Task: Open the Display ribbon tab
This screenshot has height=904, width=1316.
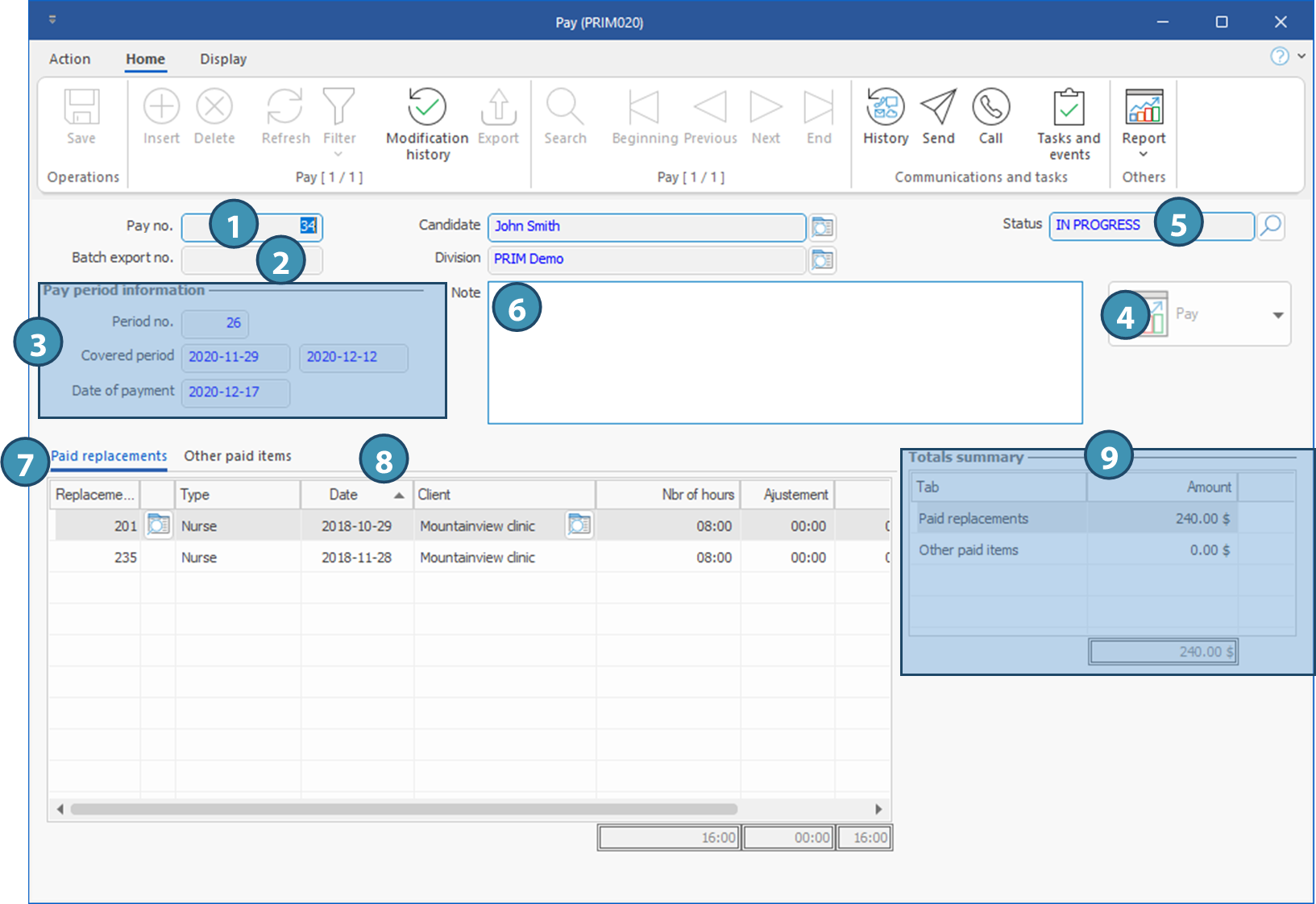Action: pyautogui.click(x=223, y=59)
